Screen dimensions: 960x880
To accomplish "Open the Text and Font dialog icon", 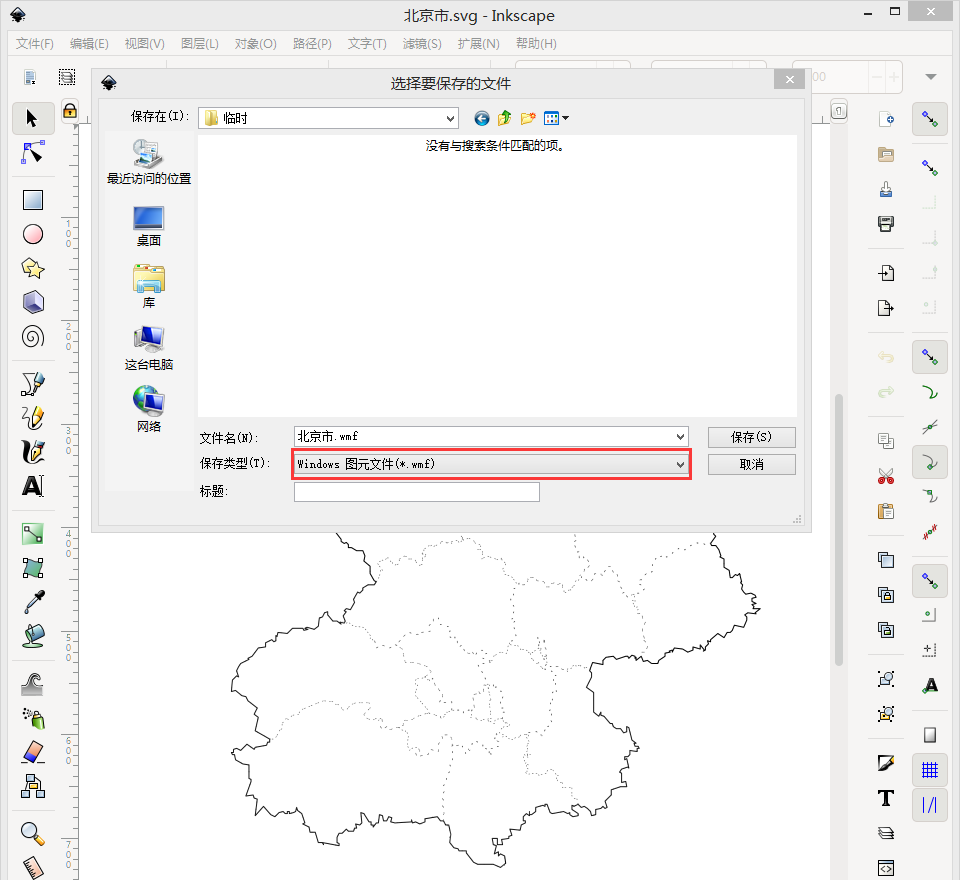I will (x=885, y=798).
